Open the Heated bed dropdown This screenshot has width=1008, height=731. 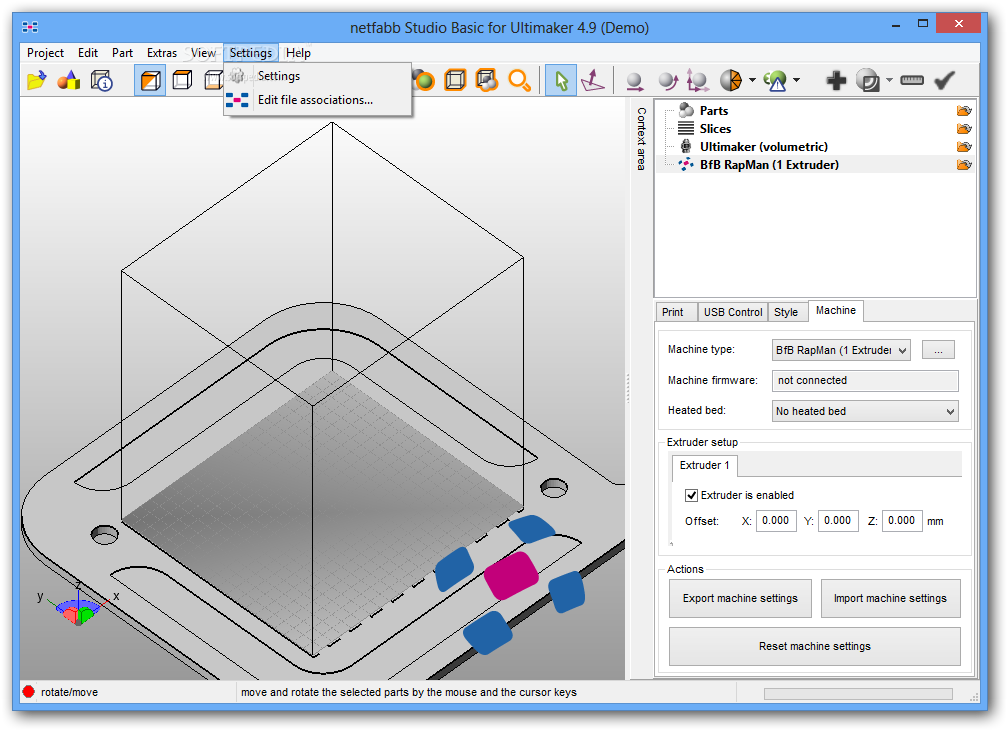coord(865,411)
